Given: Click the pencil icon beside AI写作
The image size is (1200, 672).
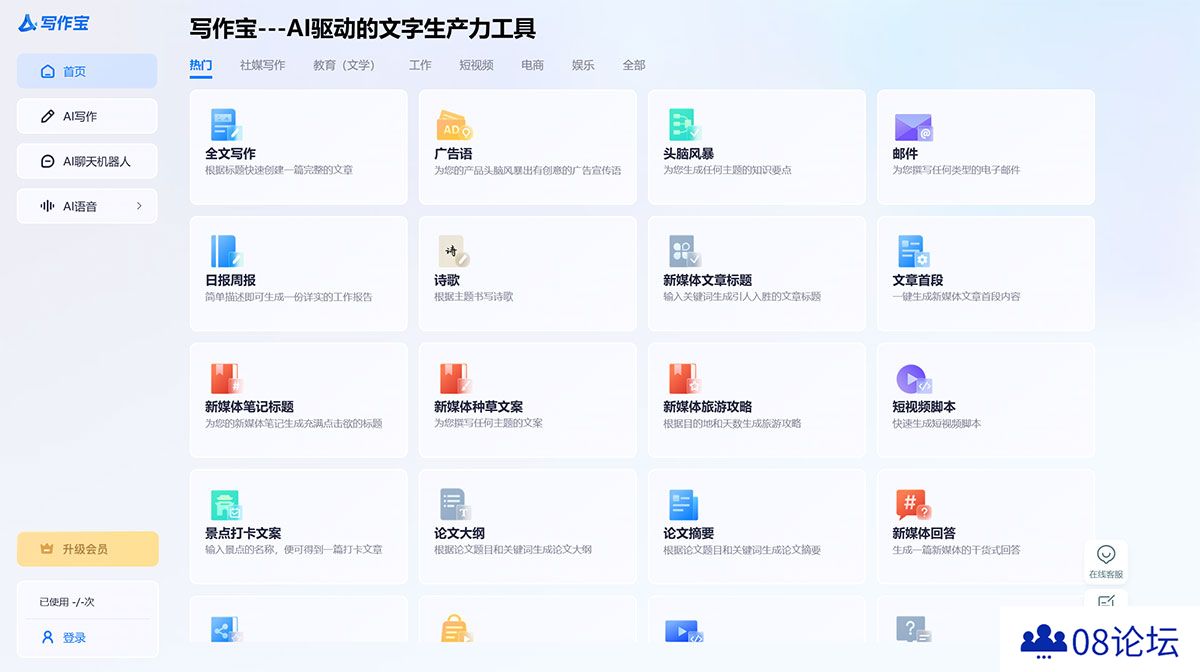Looking at the screenshot, I should (x=47, y=116).
